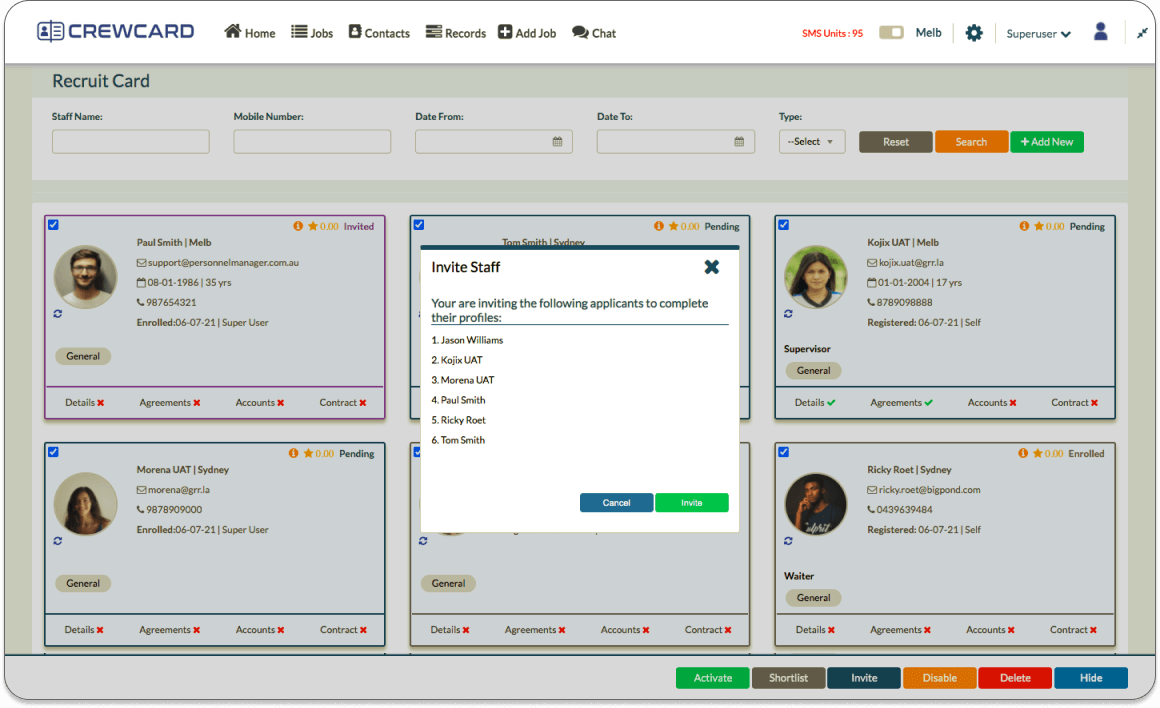Image resolution: width=1160 pixels, height=708 pixels.
Task: Open the Chat section from the navigation bar
Action: [593, 32]
